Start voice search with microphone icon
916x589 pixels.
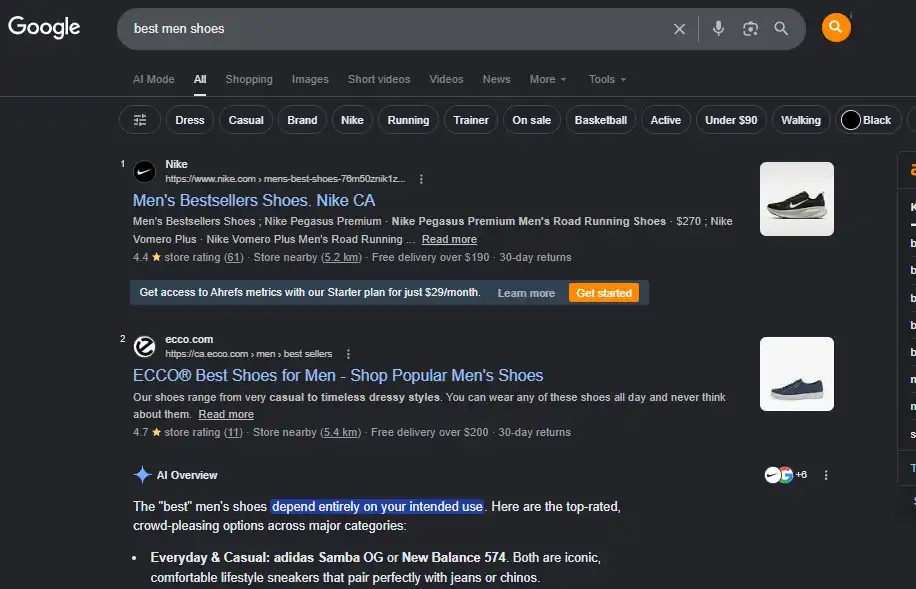[718, 28]
